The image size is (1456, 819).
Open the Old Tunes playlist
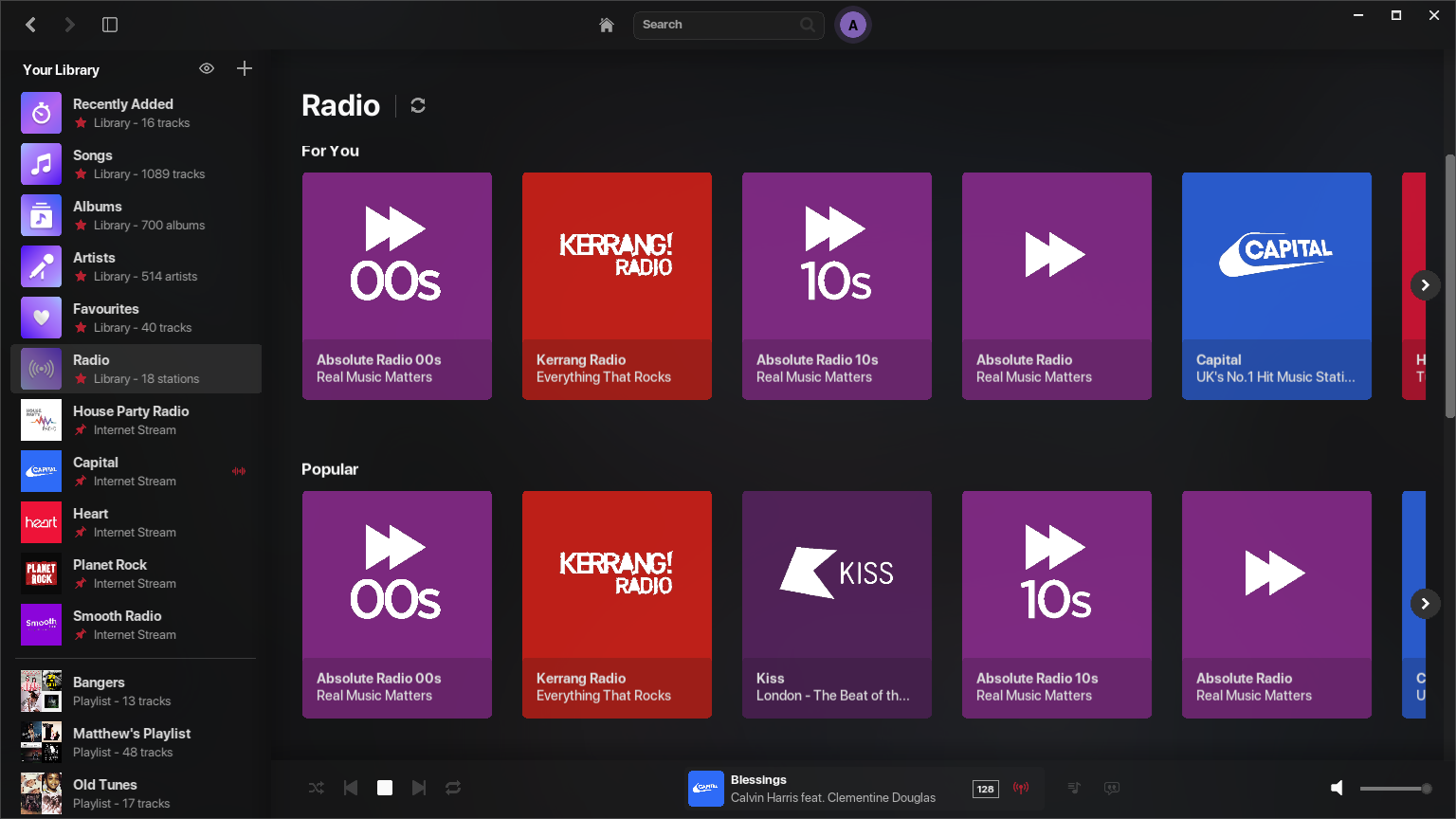(x=136, y=793)
